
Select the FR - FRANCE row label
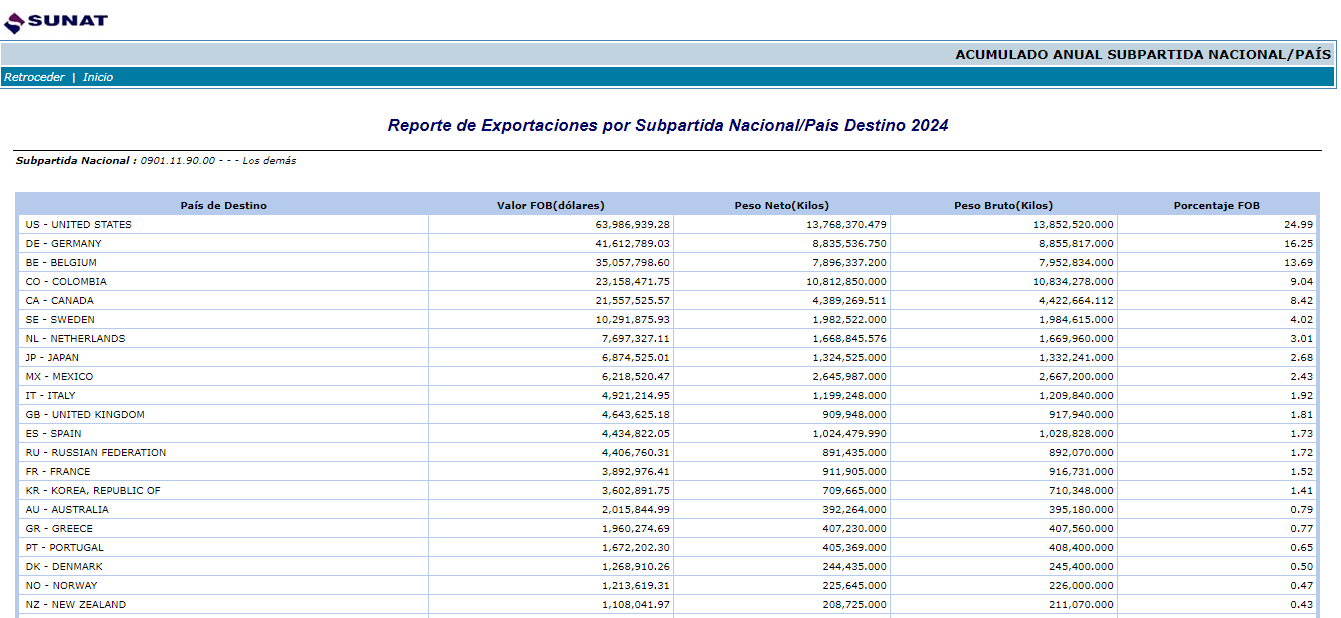pyautogui.click(x=58, y=472)
